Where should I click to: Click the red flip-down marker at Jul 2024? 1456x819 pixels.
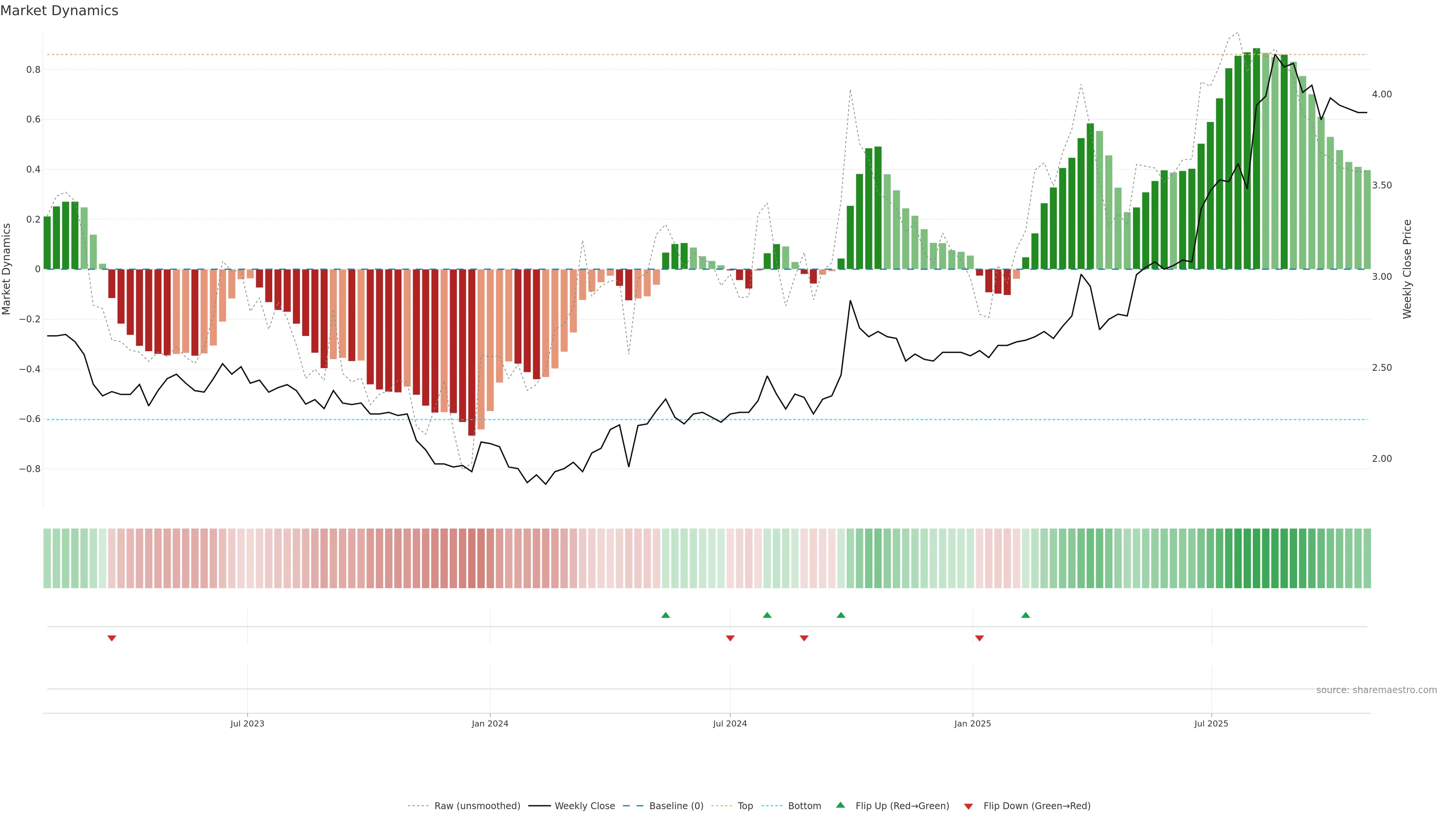[x=730, y=638]
